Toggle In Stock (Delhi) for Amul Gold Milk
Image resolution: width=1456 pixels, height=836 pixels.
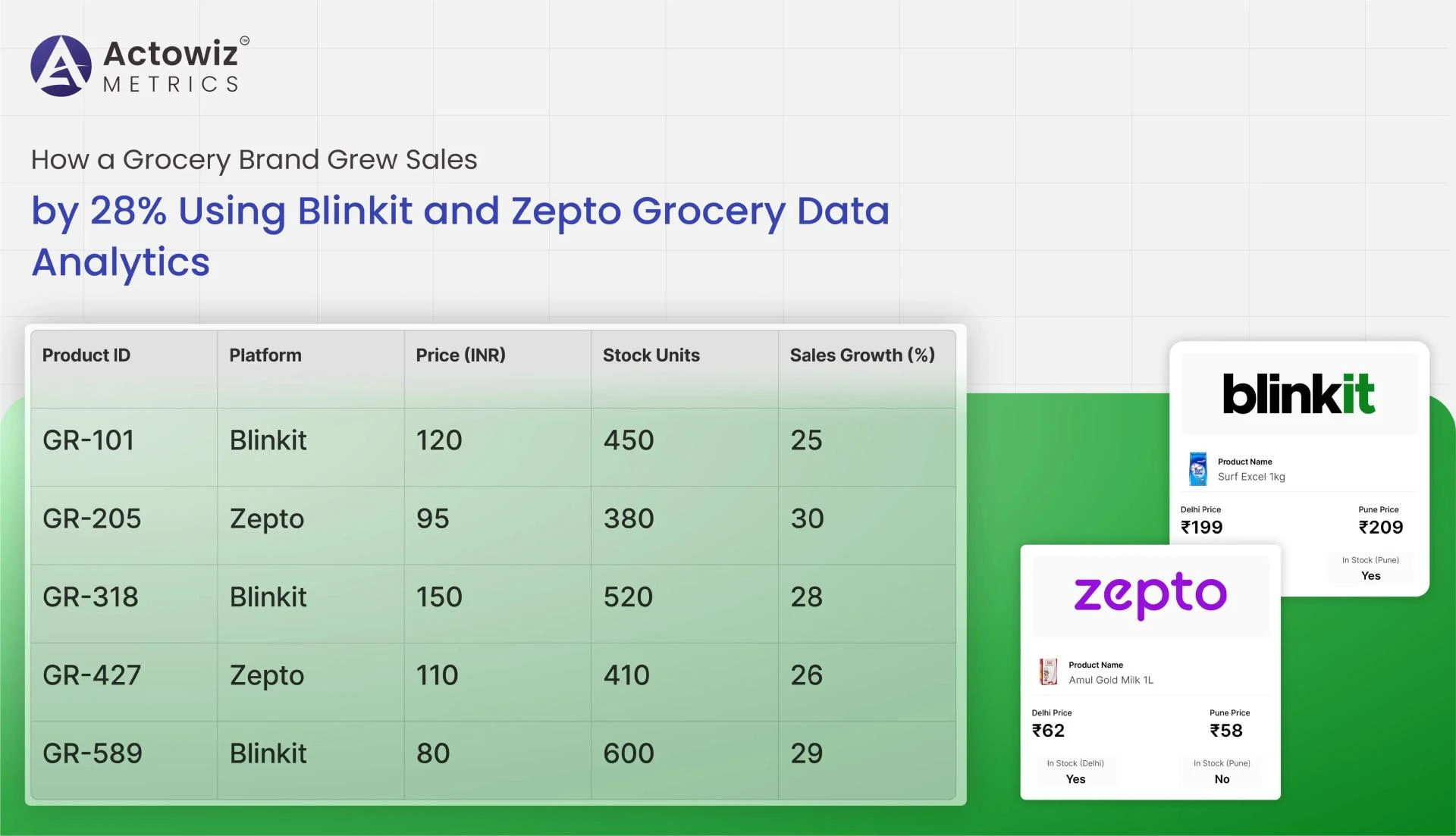coord(1075,772)
